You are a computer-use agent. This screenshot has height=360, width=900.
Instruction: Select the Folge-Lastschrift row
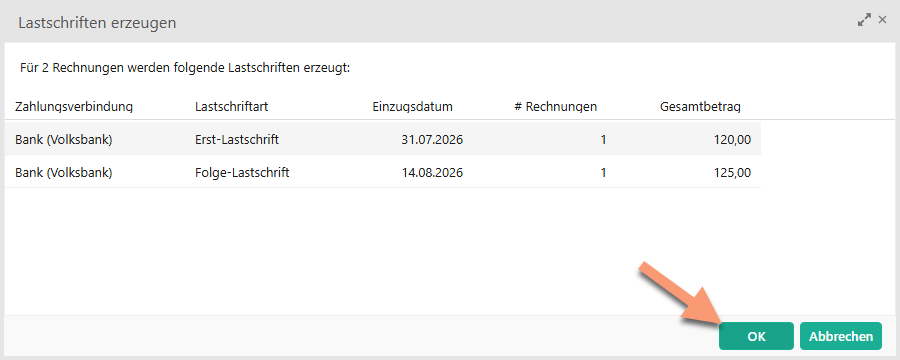point(383,172)
